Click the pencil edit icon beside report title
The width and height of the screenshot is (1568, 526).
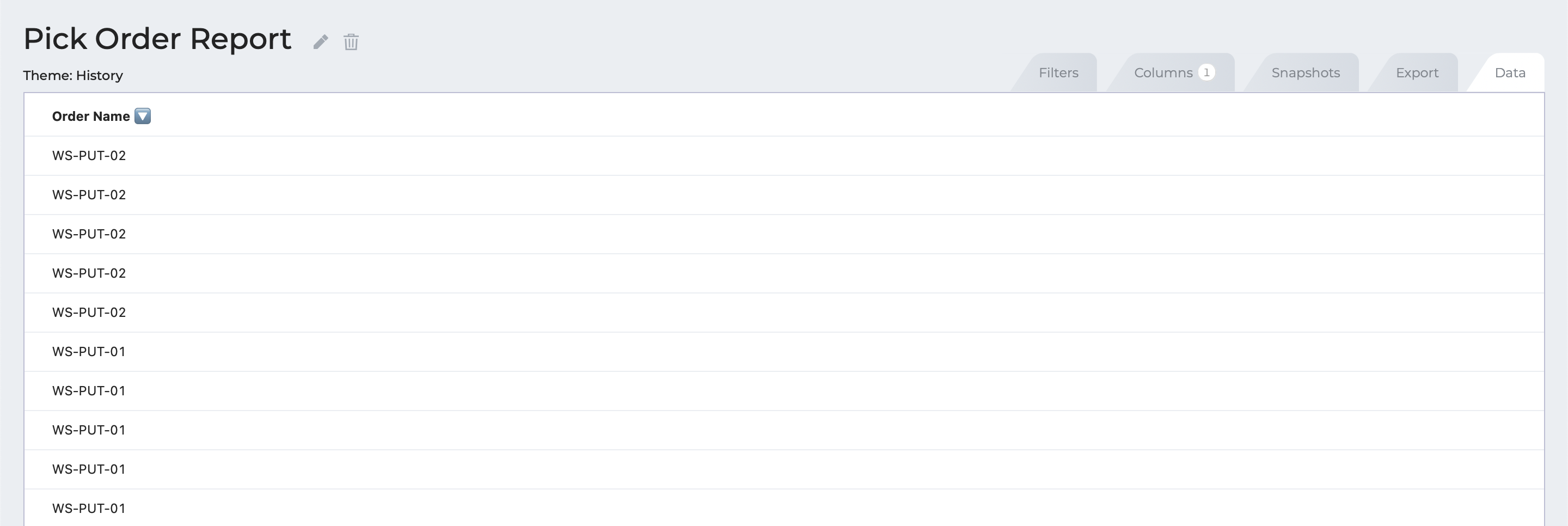click(321, 41)
